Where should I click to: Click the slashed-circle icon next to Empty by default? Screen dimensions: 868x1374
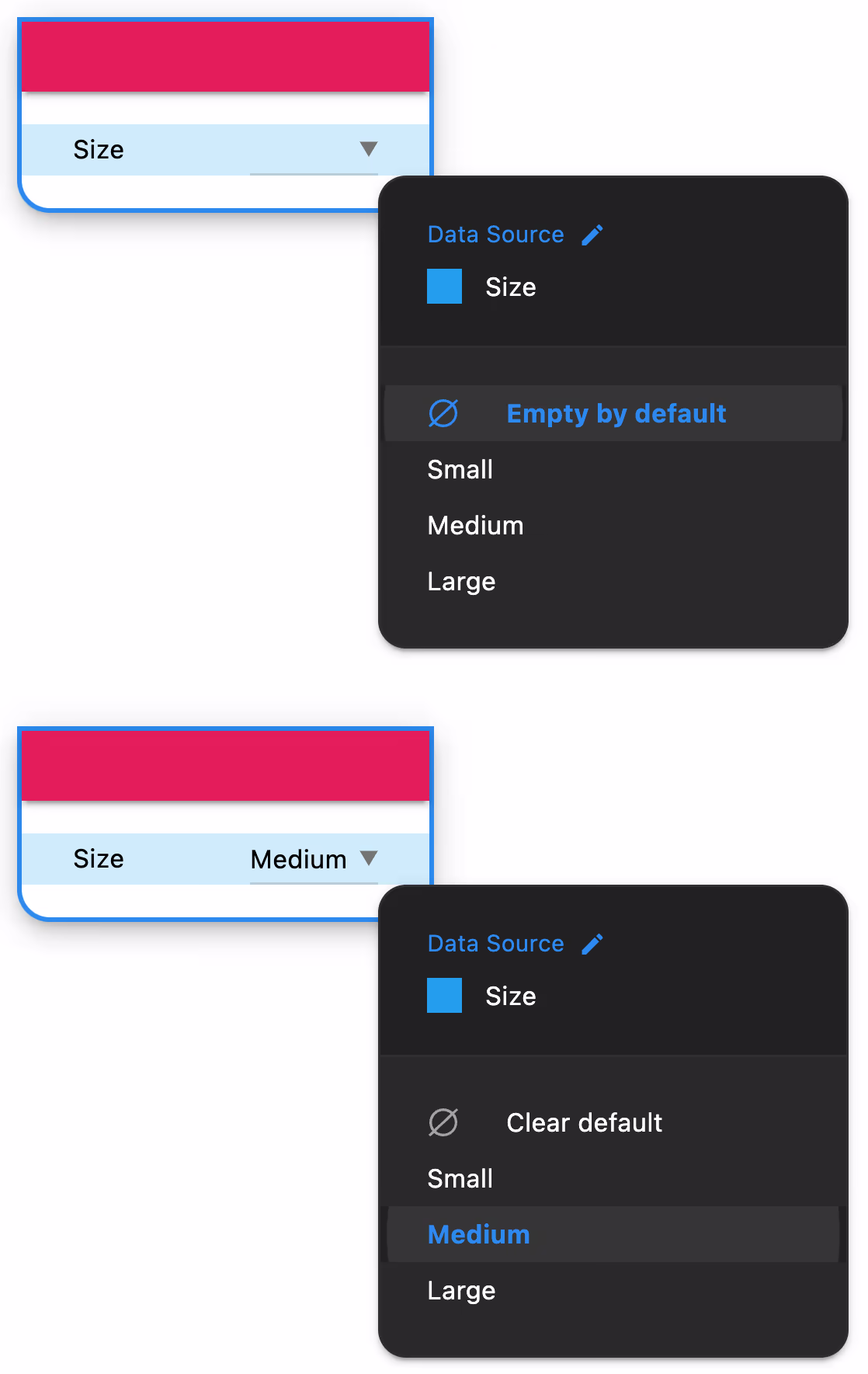click(443, 413)
